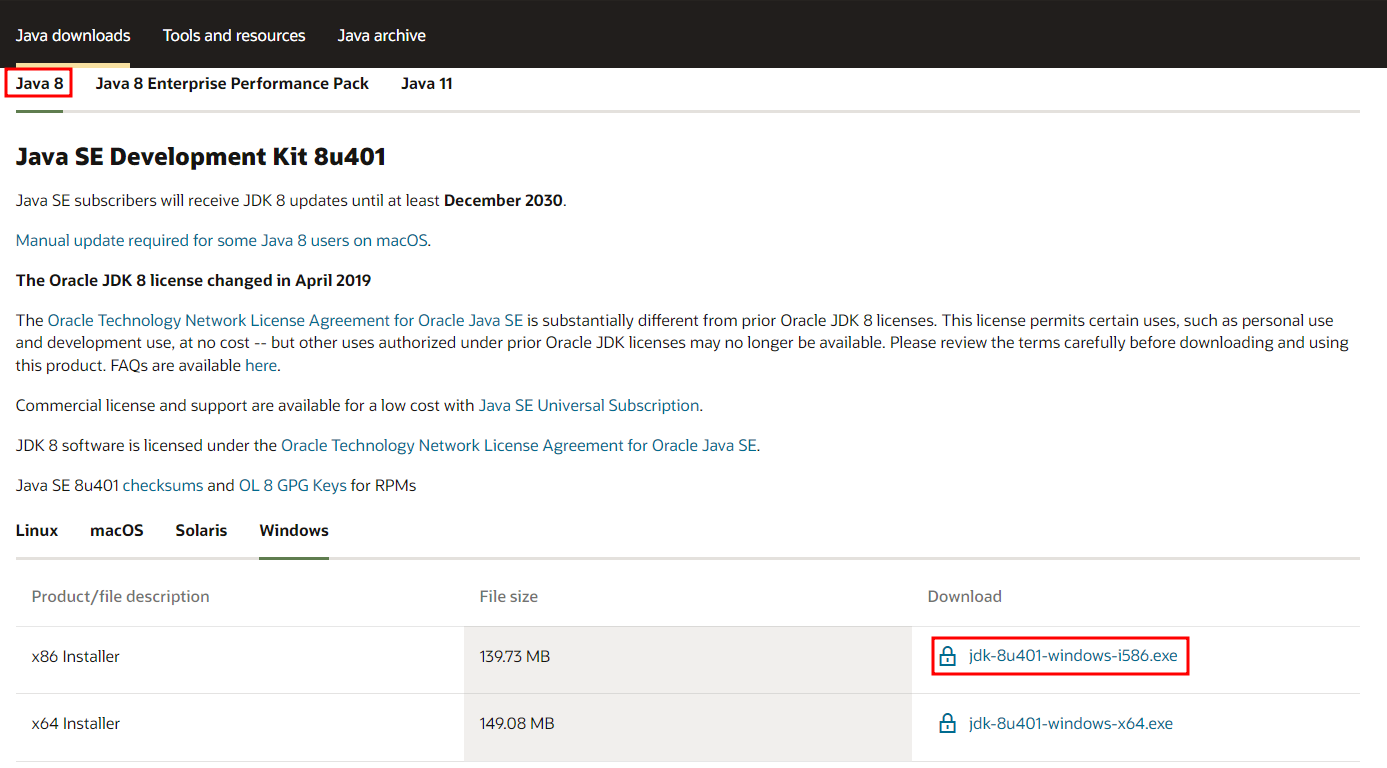Click the File size column header

pos(509,596)
